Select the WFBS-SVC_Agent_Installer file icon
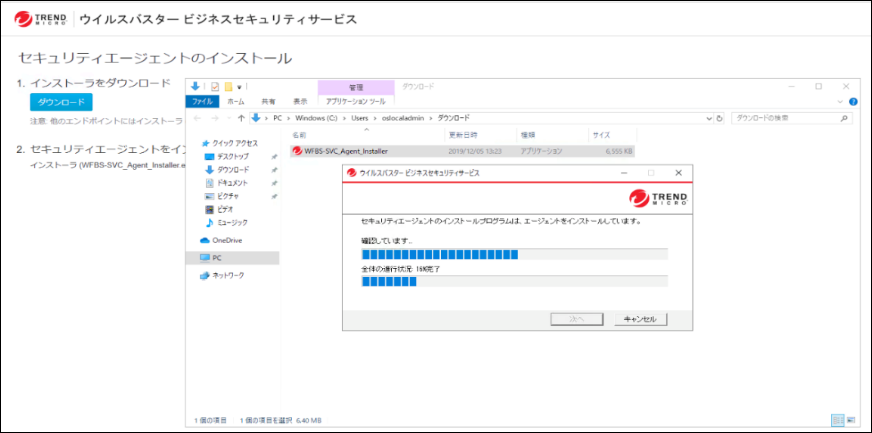The width and height of the screenshot is (872, 433). pos(297,151)
